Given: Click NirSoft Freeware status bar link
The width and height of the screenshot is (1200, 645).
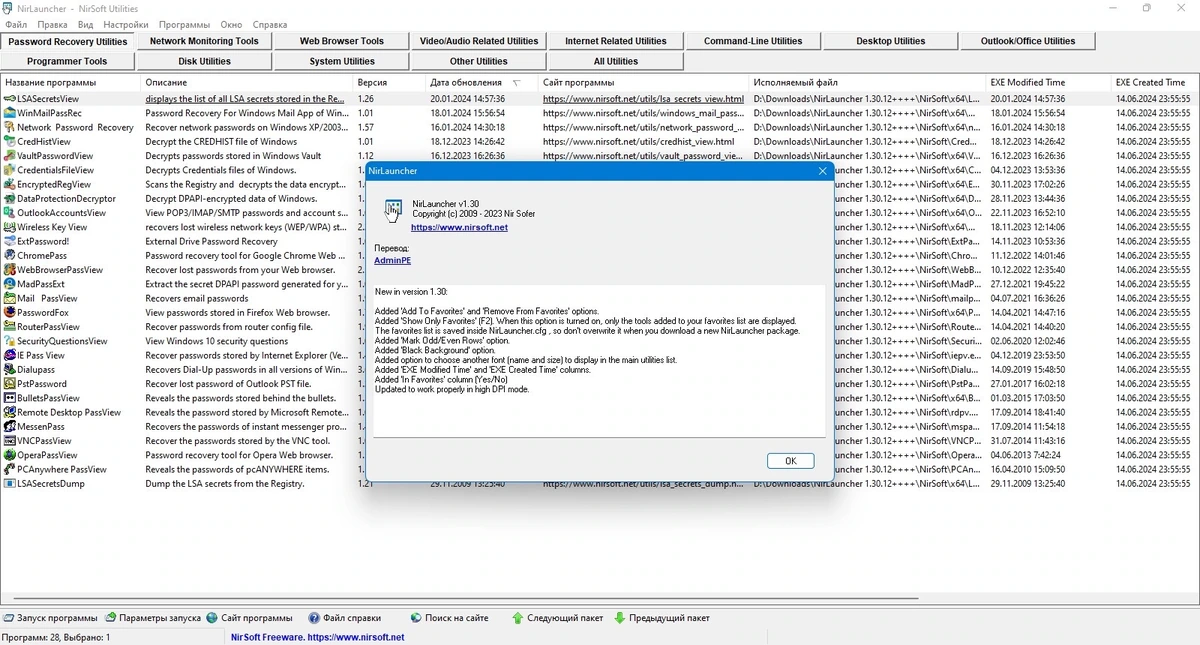Looking at the screenshot, I should pyautogui.click(x=318, y=637).
